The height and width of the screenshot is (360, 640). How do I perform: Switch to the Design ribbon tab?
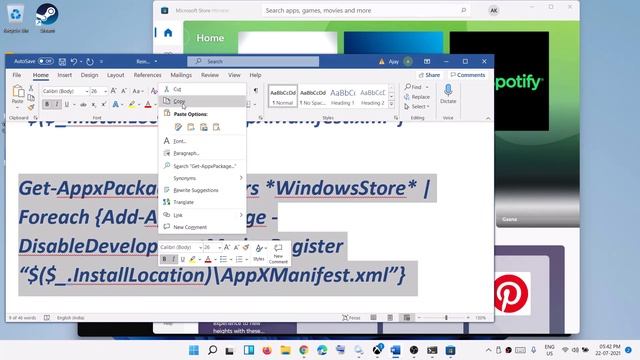pyautogui.click(x=89, y=75)
